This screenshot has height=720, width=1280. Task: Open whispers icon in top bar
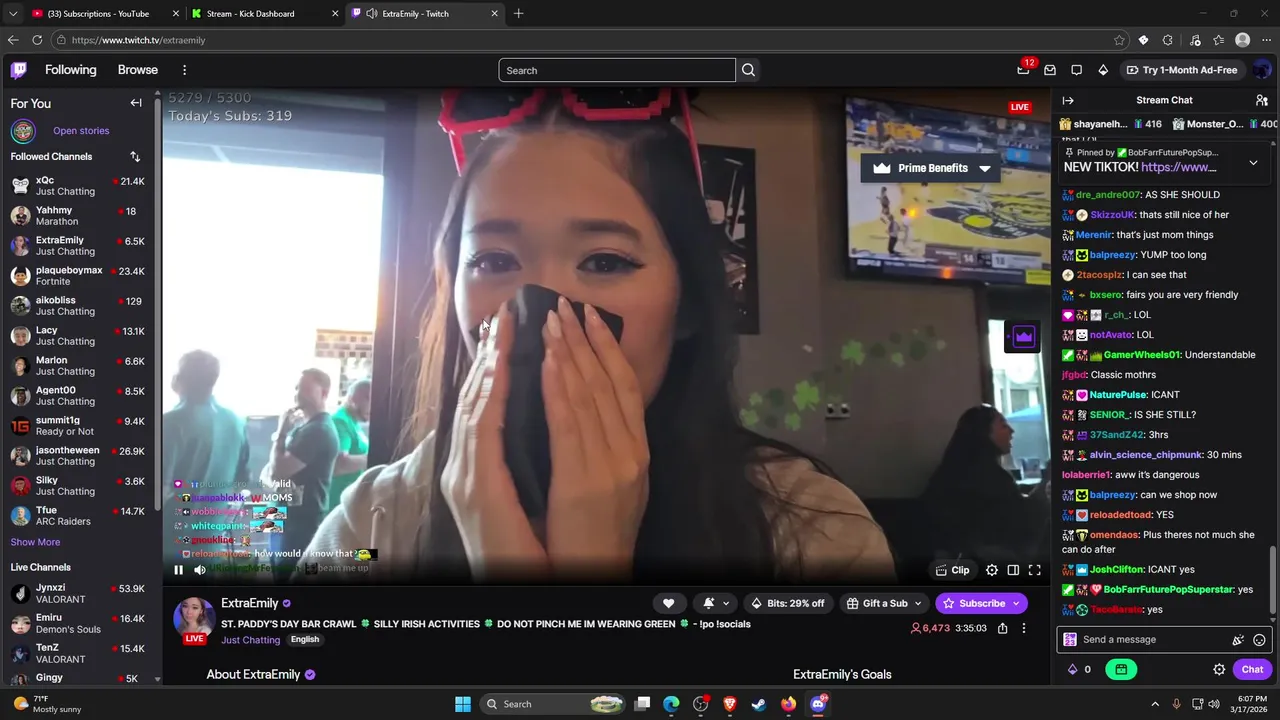point(1076,70)
